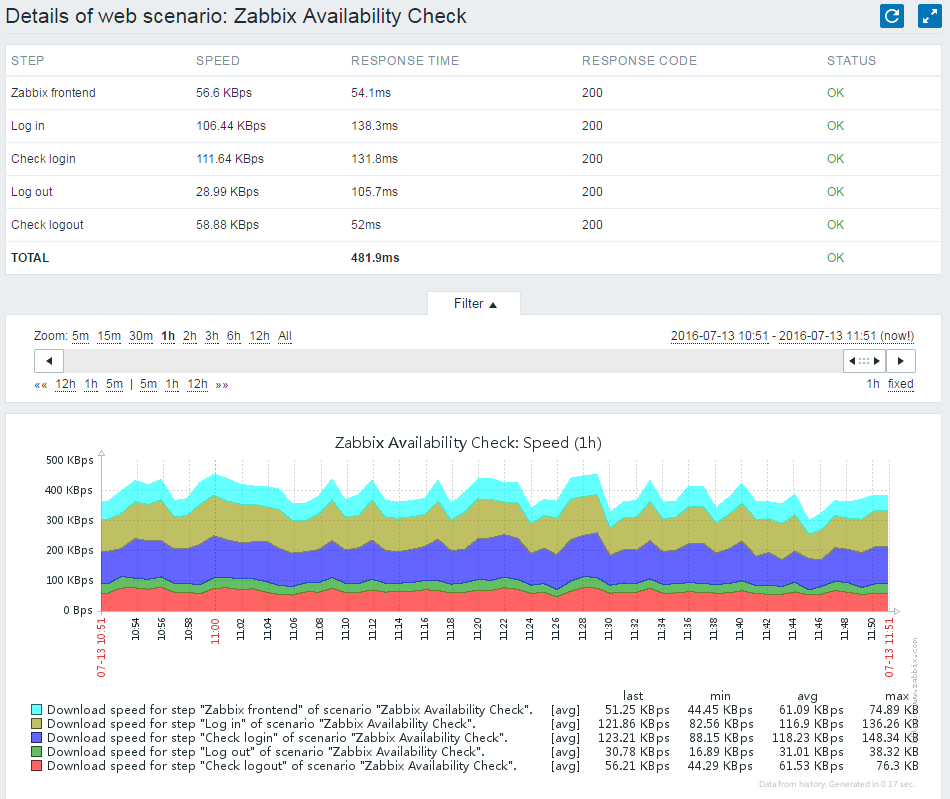
Task: Toggle fullscreen mode icon
Action: coord(929,16)
